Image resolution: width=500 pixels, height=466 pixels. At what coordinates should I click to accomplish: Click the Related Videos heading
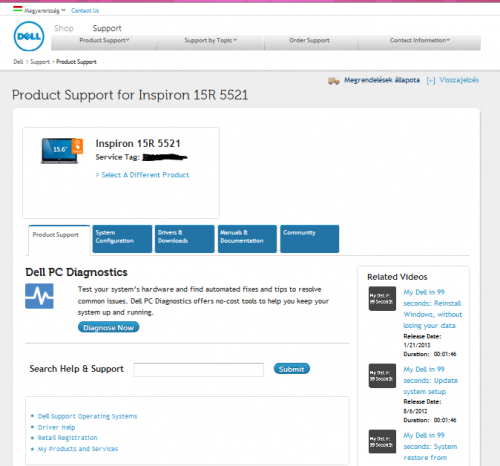[x=397, y=277]
